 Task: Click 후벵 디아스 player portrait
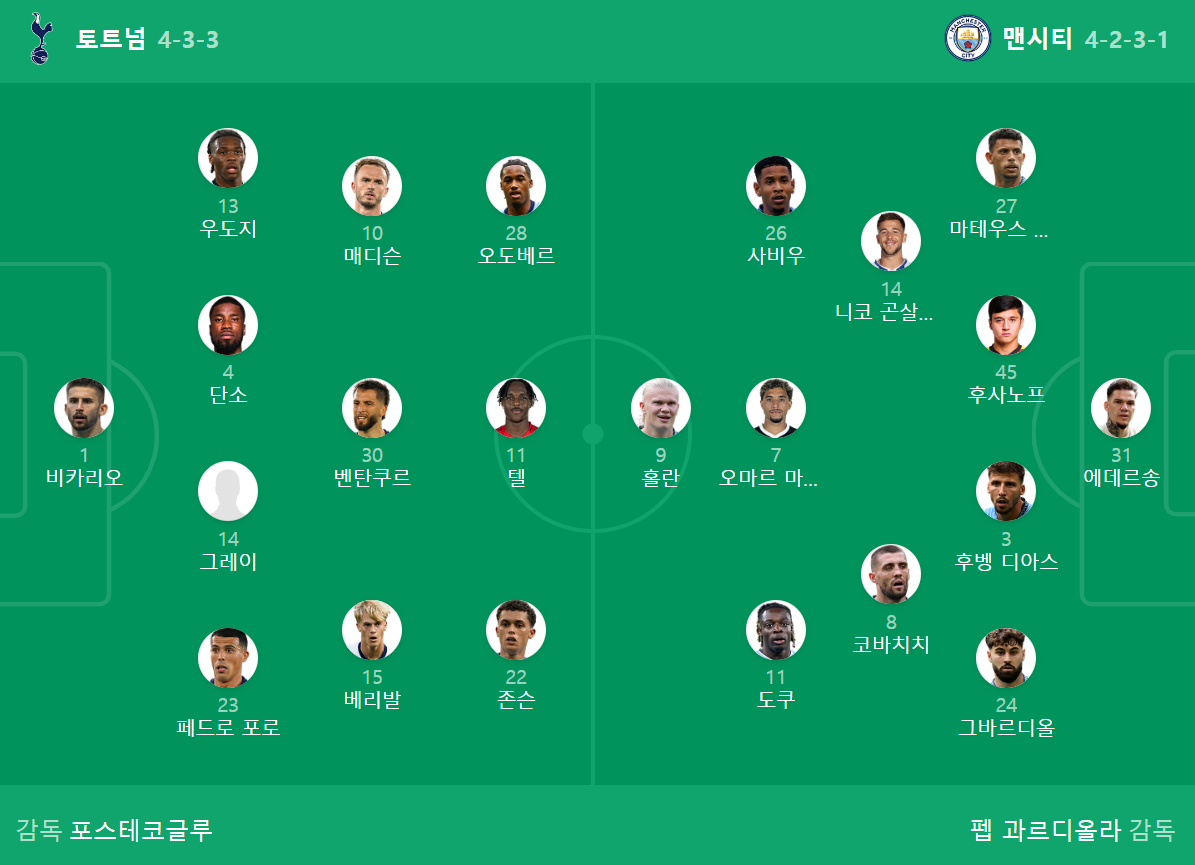pyautogui.click(x=1006, y=491)
